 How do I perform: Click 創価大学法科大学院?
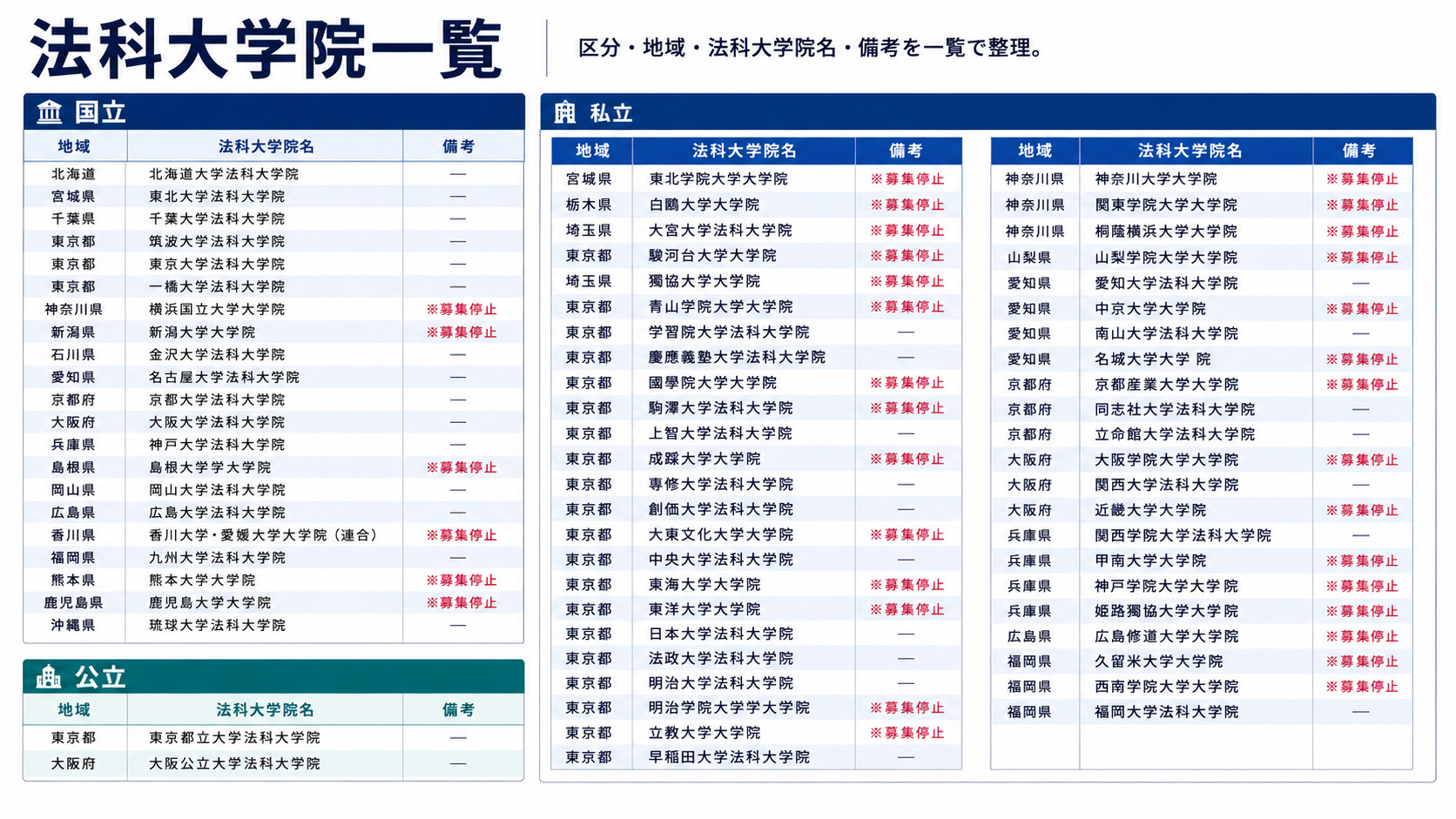click(x=720, y=509)
